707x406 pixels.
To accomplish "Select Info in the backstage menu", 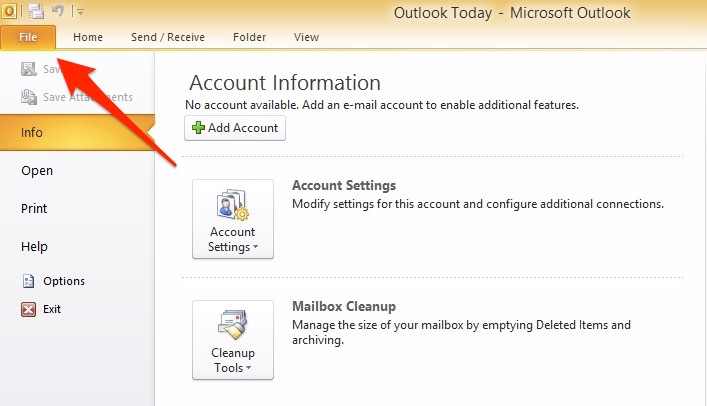I will [x=77, y=132].
